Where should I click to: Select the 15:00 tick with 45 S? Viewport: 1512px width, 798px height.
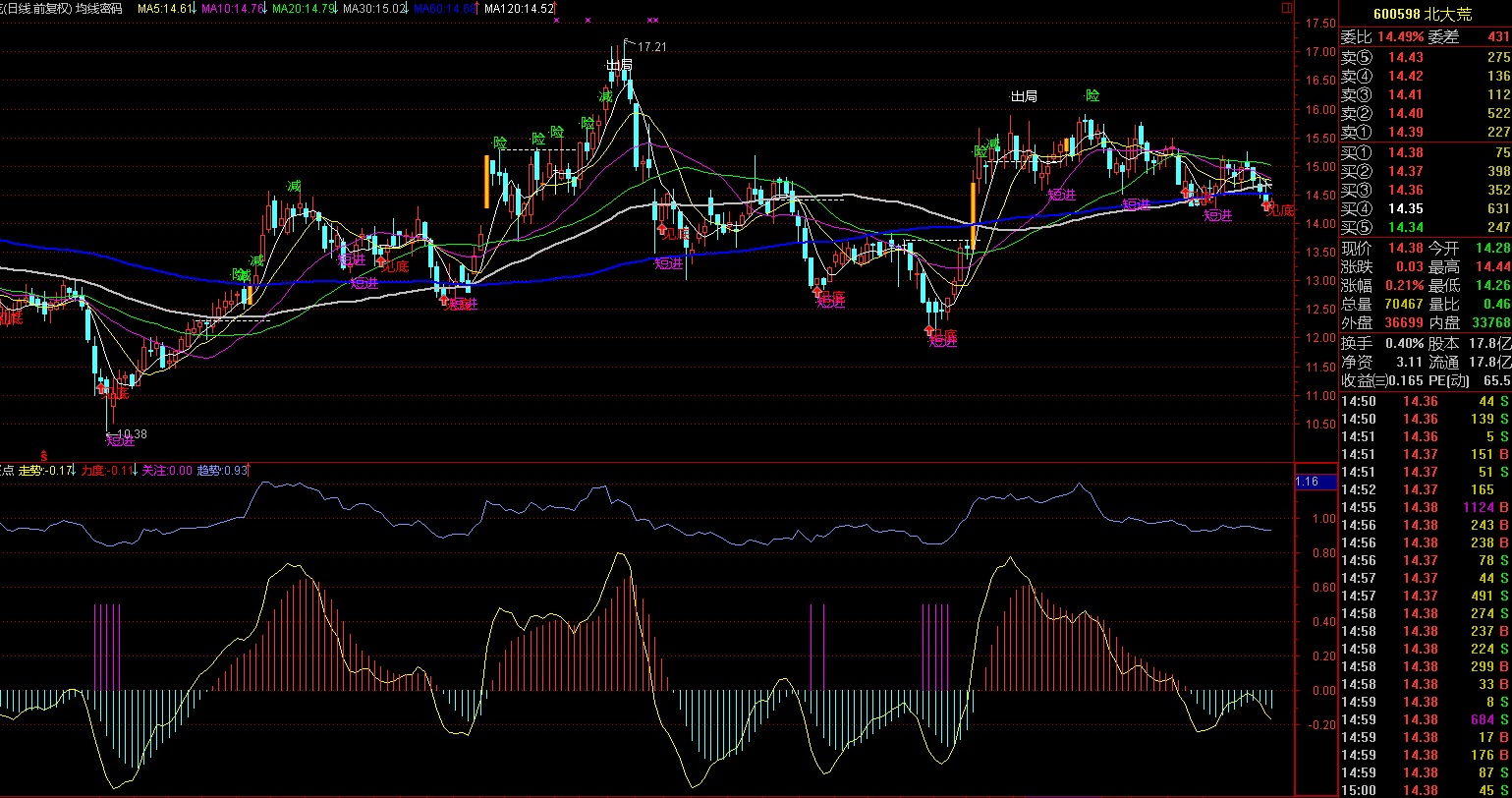(1426, 790)
